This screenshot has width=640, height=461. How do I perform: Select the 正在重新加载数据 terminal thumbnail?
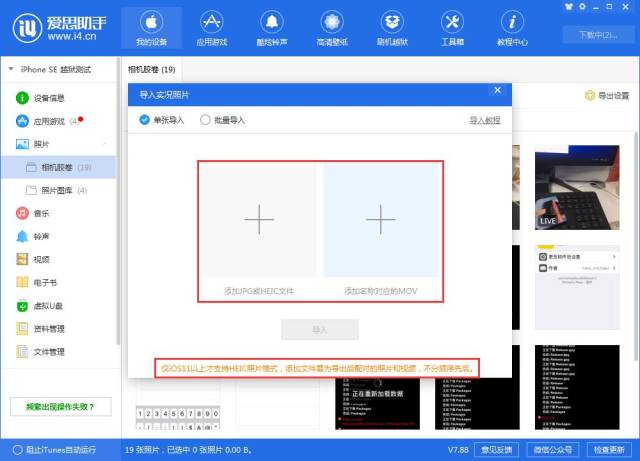tap(378, 403)
